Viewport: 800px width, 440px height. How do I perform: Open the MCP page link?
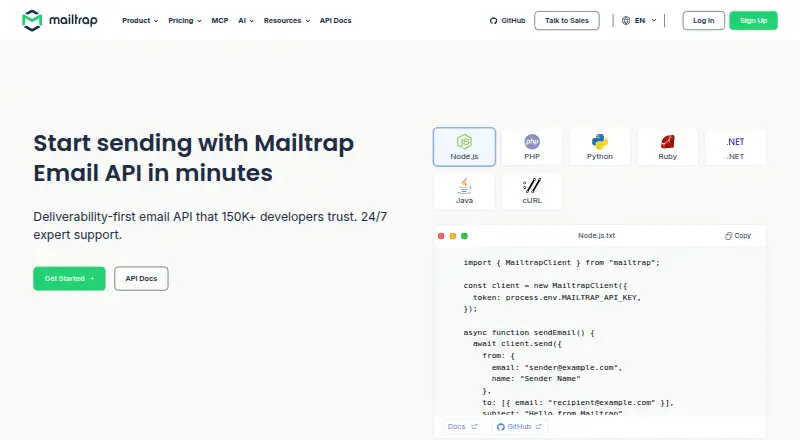220,20
